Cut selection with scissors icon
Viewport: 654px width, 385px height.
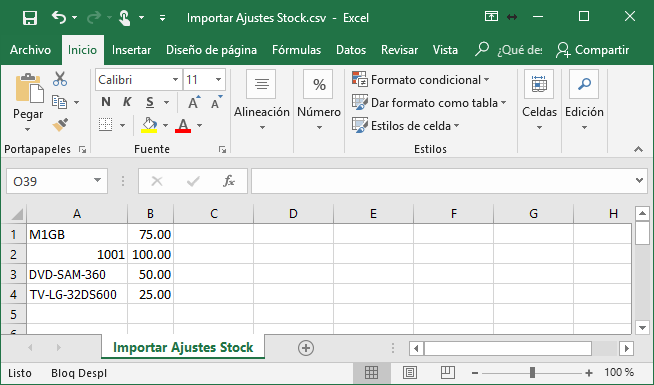(60, 78)
